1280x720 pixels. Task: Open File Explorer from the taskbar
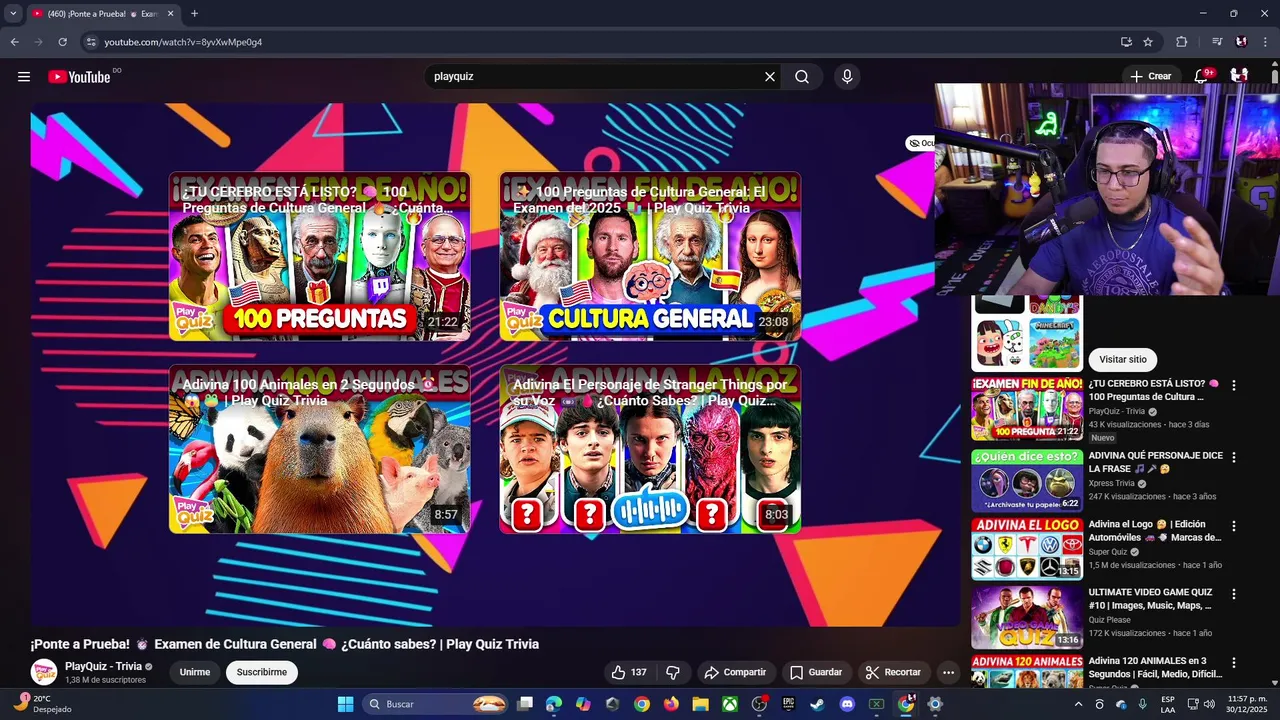point(700,704)
